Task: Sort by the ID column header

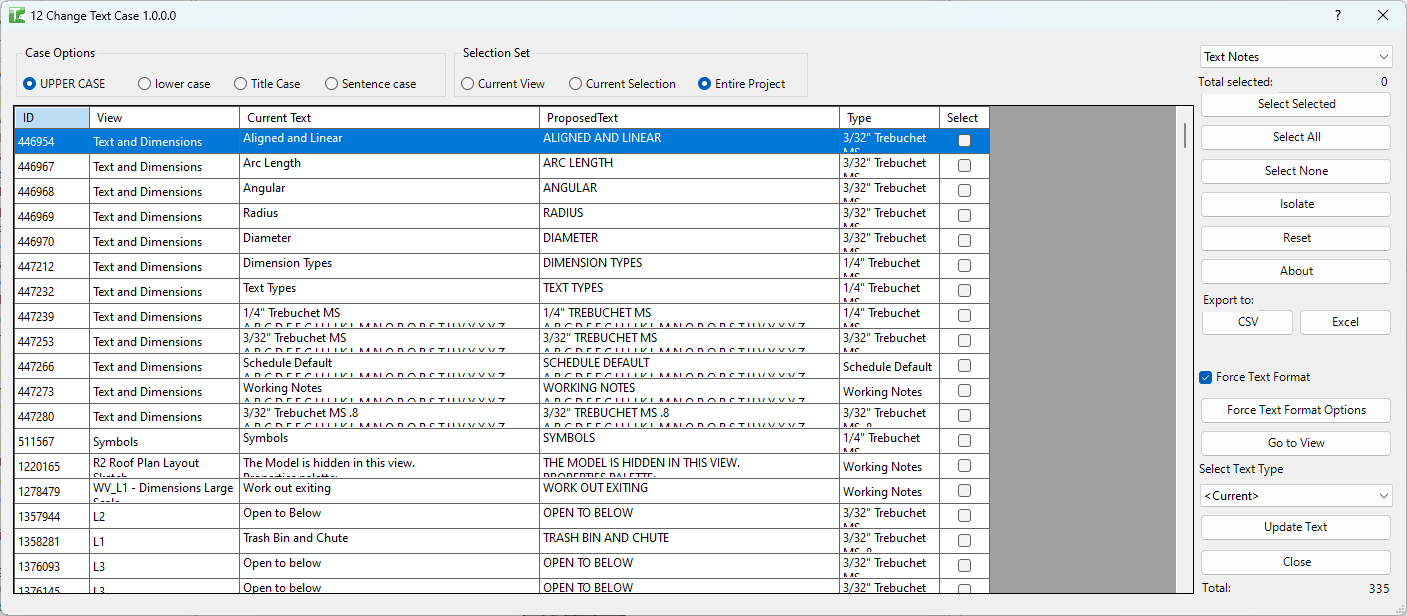Action: click(52, 118)
